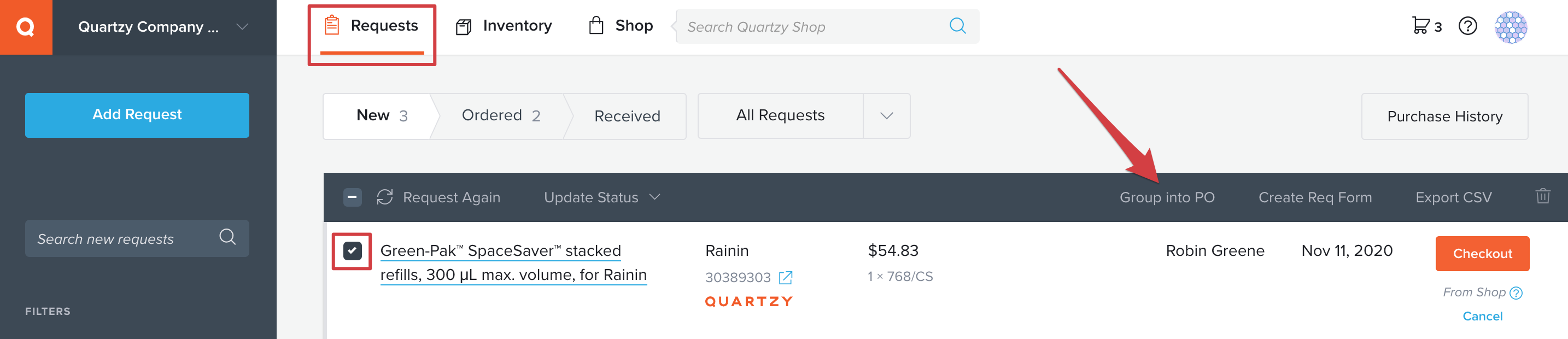Open the user profile avatar
This screenshot has height=339, width=1568.
click(x=1510, y=27)
